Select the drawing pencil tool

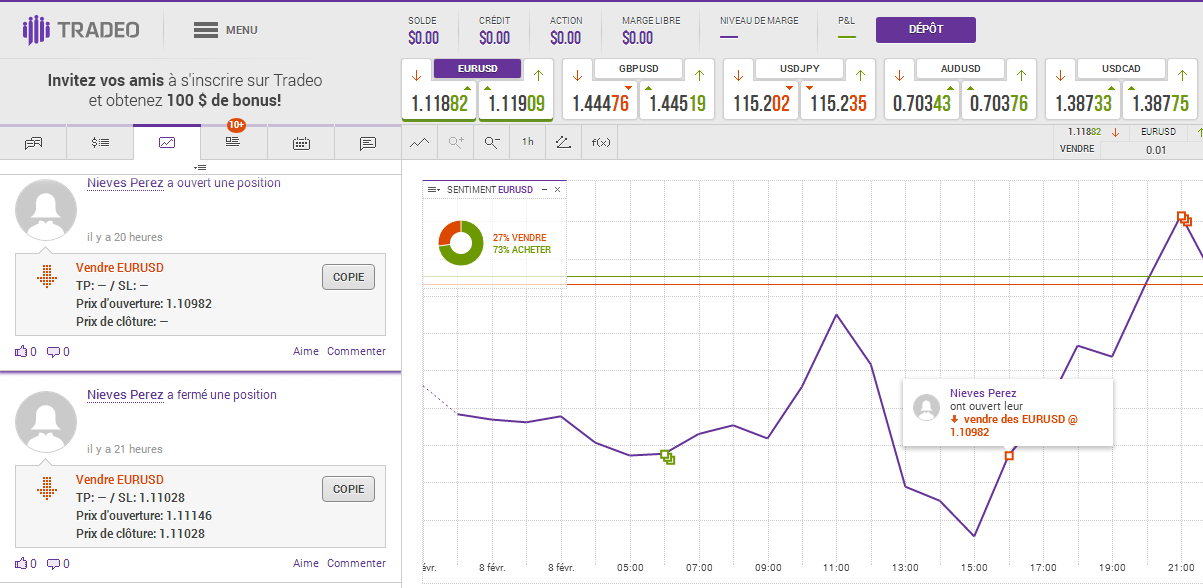pos(562,142)
